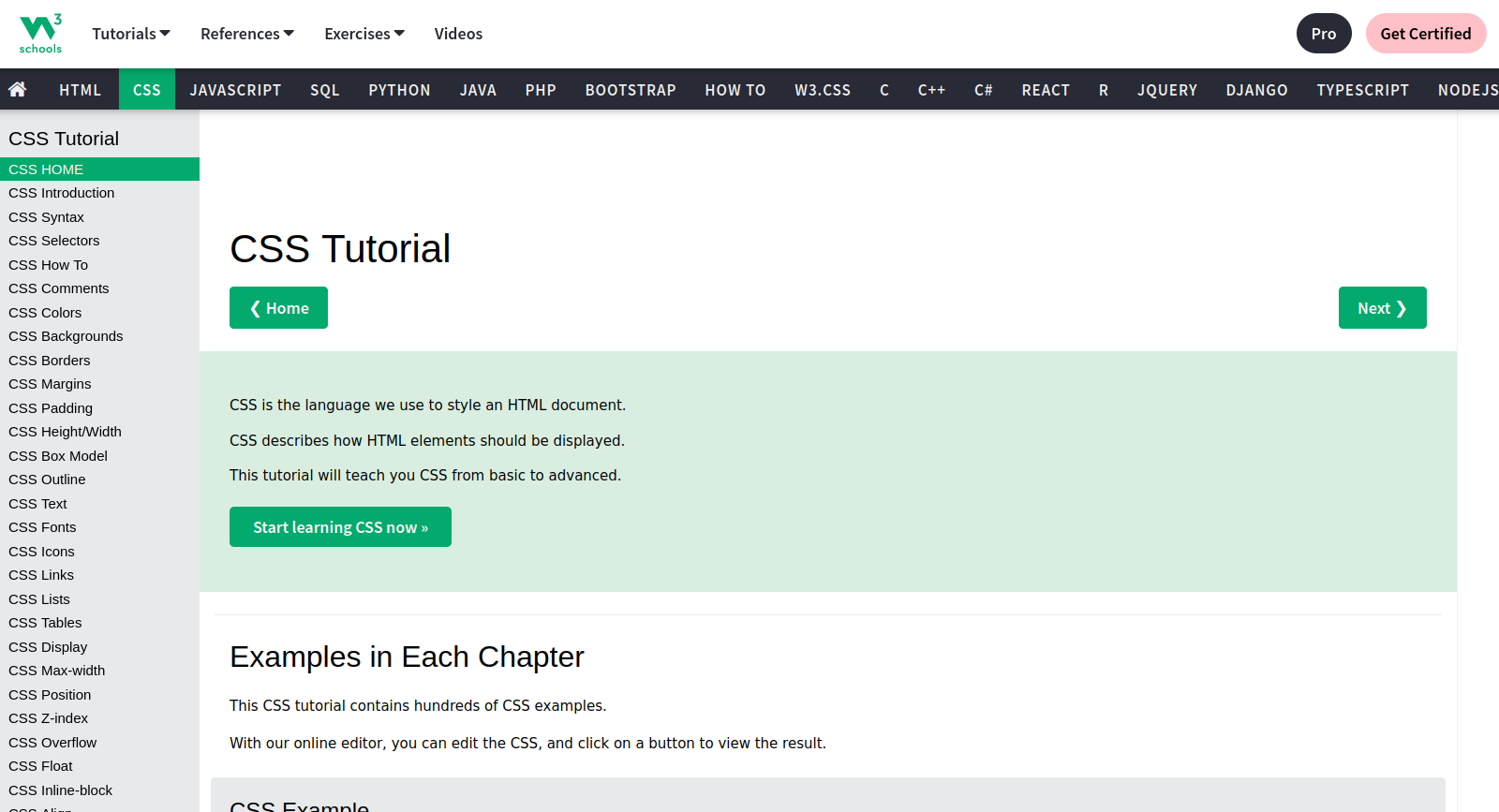Open the C tutorial in topic bar
Screen dimensions: 1499x812
[x=884, y=90]
